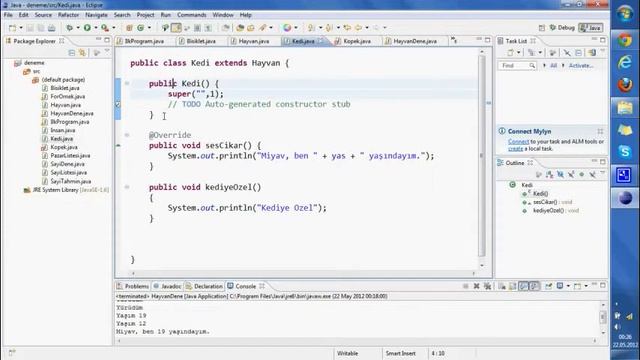Click the External Tools run icon
The height and width of the screenshot is (360, 640).
[x=105, y=28]
